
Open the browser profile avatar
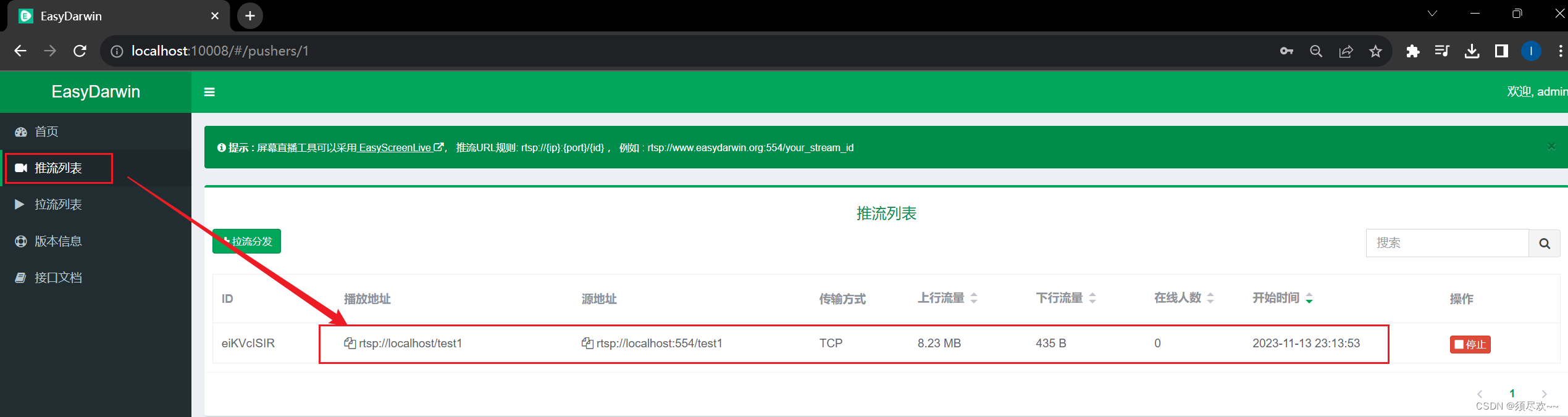point(1531,51)
